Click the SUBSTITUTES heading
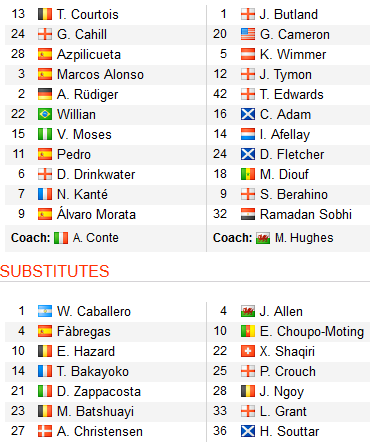This screenshot has height=443, width=370. coord(55,271)
